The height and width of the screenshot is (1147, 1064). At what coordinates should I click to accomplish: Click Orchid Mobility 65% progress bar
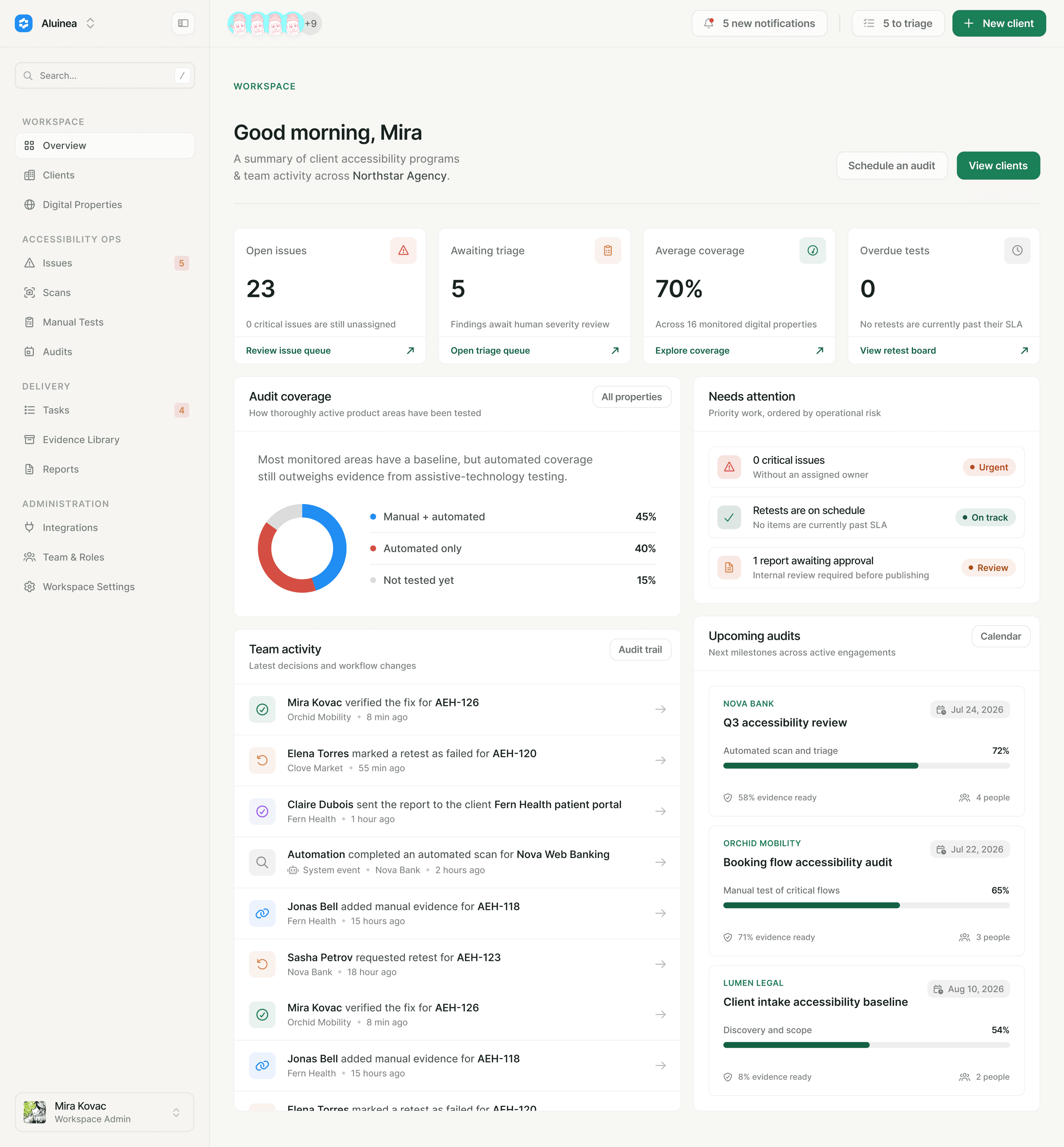coord(866,906)
